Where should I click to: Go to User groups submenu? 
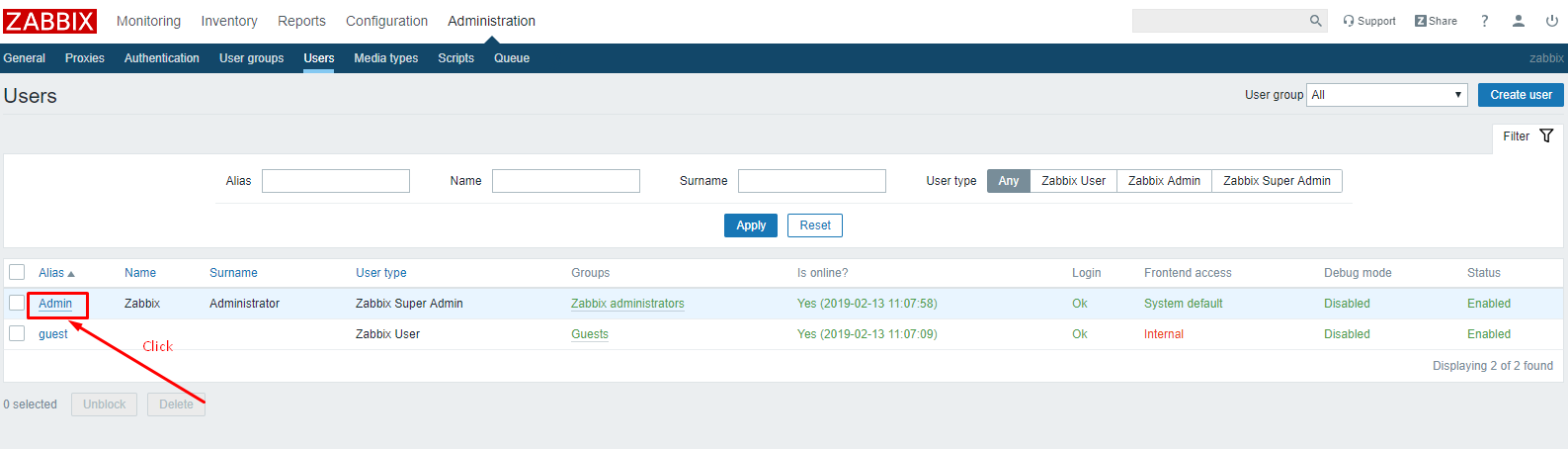(x=251, y=58)
